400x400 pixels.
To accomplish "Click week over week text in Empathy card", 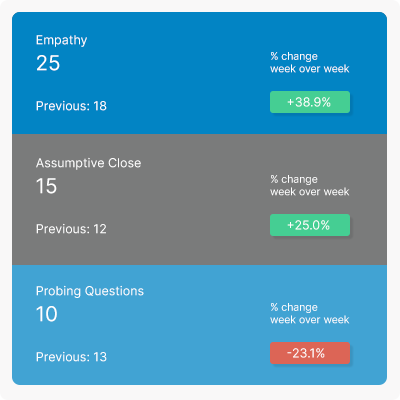I will coord(310,69).
